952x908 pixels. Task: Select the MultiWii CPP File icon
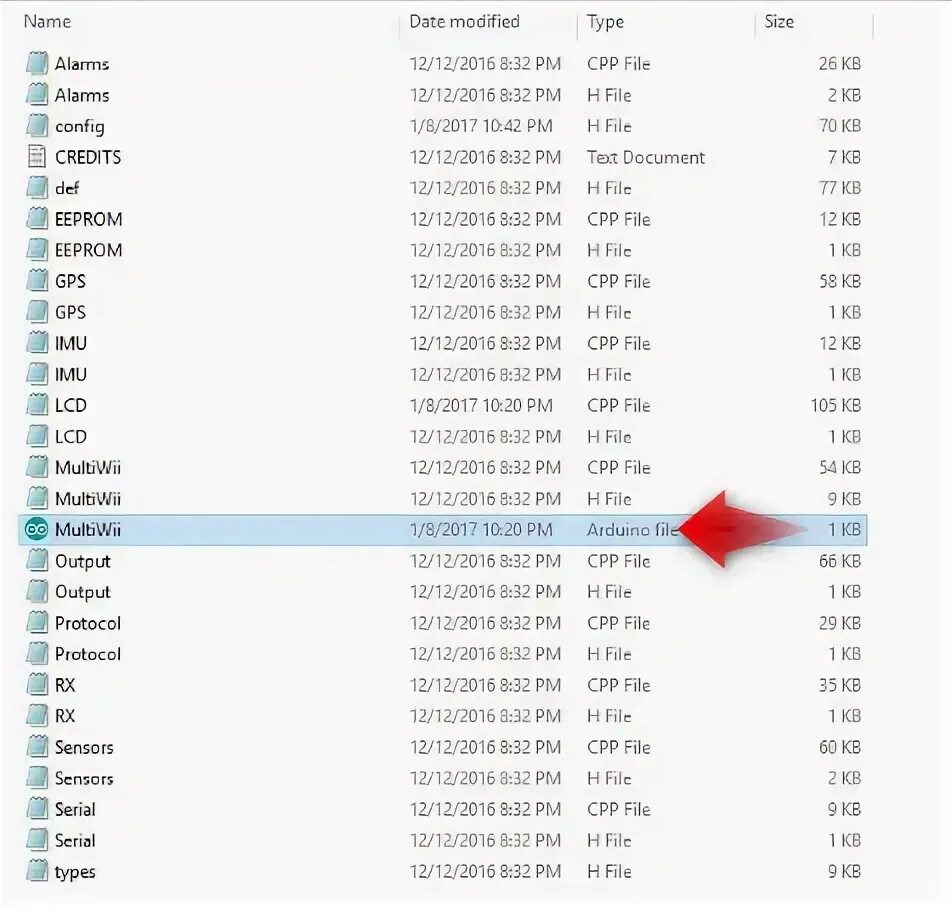tap(37, 467)
